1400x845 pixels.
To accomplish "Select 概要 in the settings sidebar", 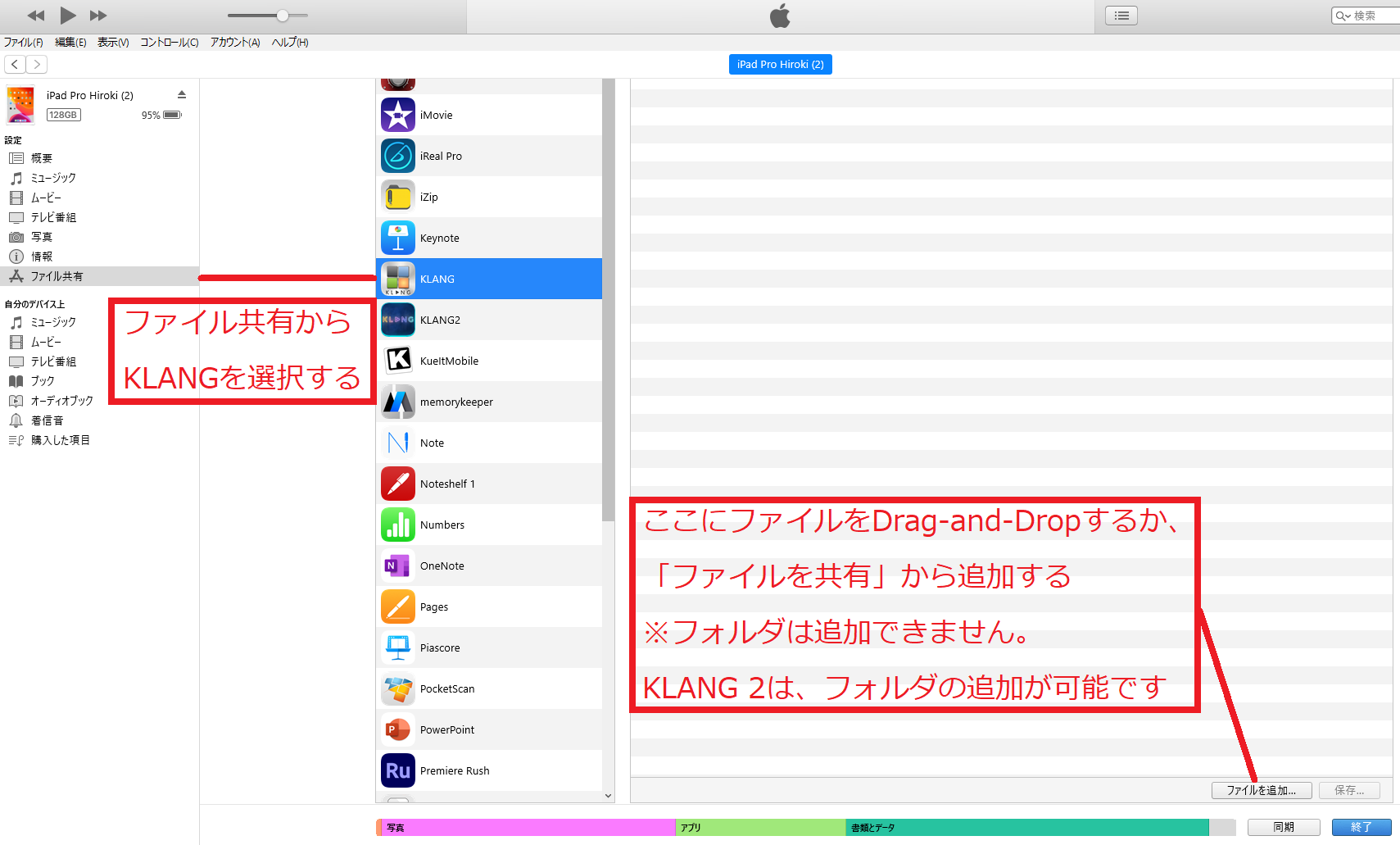I will coord(42,158).
